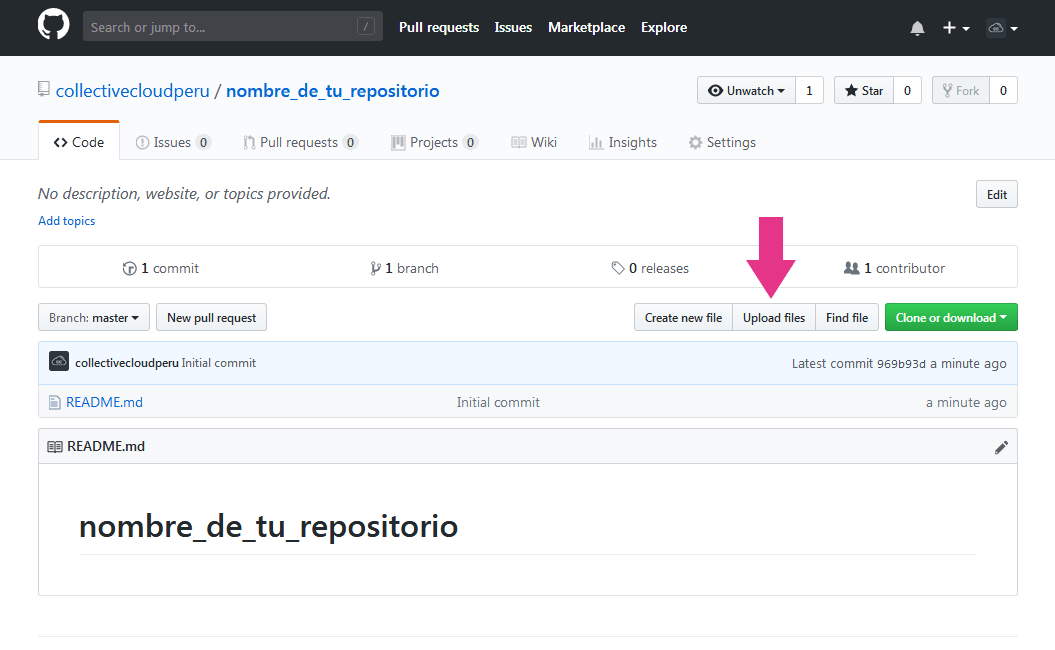Star the repository

(x=864, y=91)
